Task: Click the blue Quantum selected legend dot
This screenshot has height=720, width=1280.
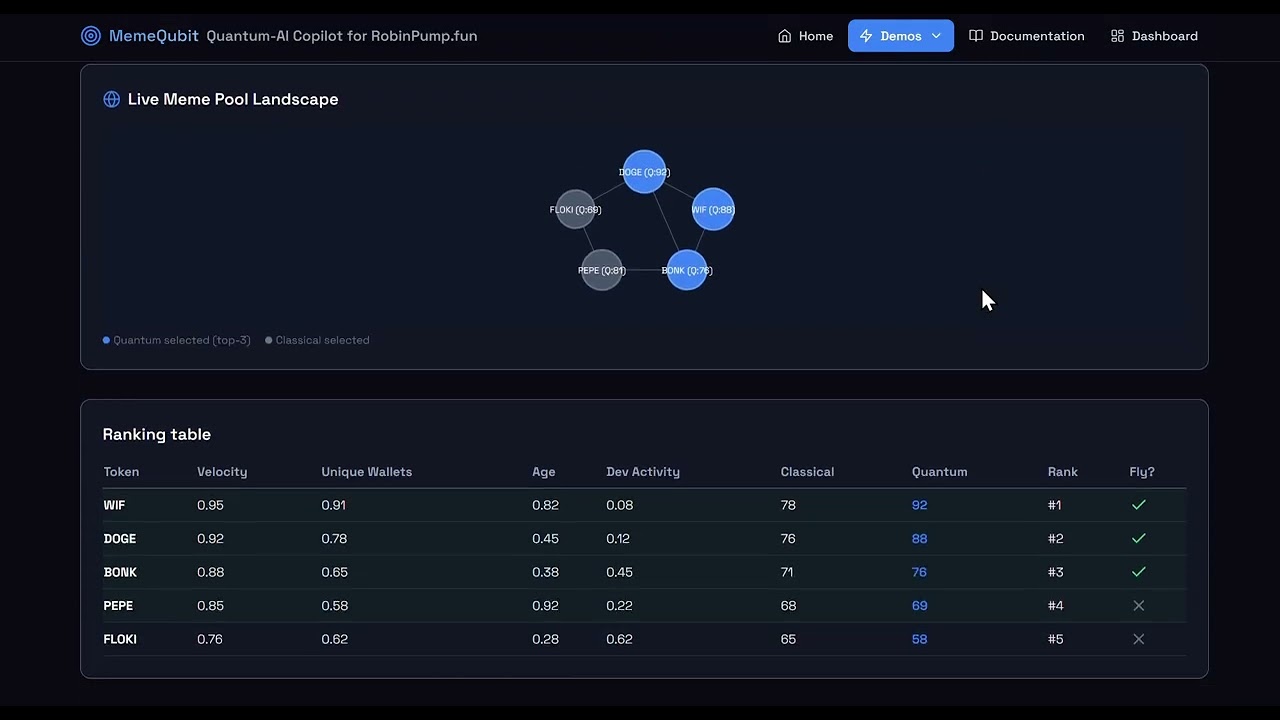Action: click(106, 340)
